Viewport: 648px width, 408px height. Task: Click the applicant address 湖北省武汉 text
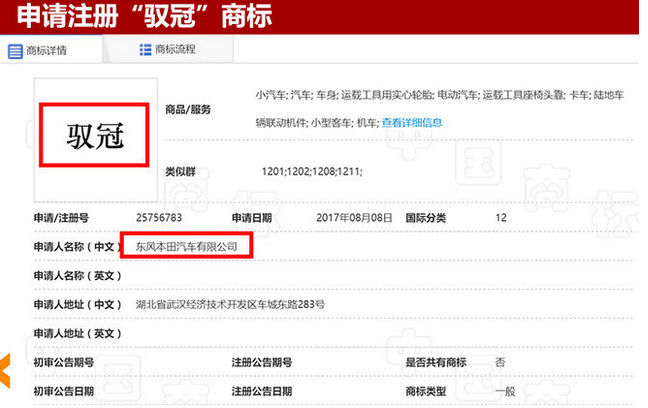230,304
